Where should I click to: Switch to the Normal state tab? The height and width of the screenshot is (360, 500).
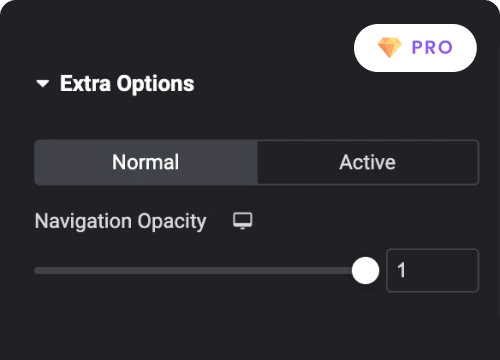tap(146, 162)
